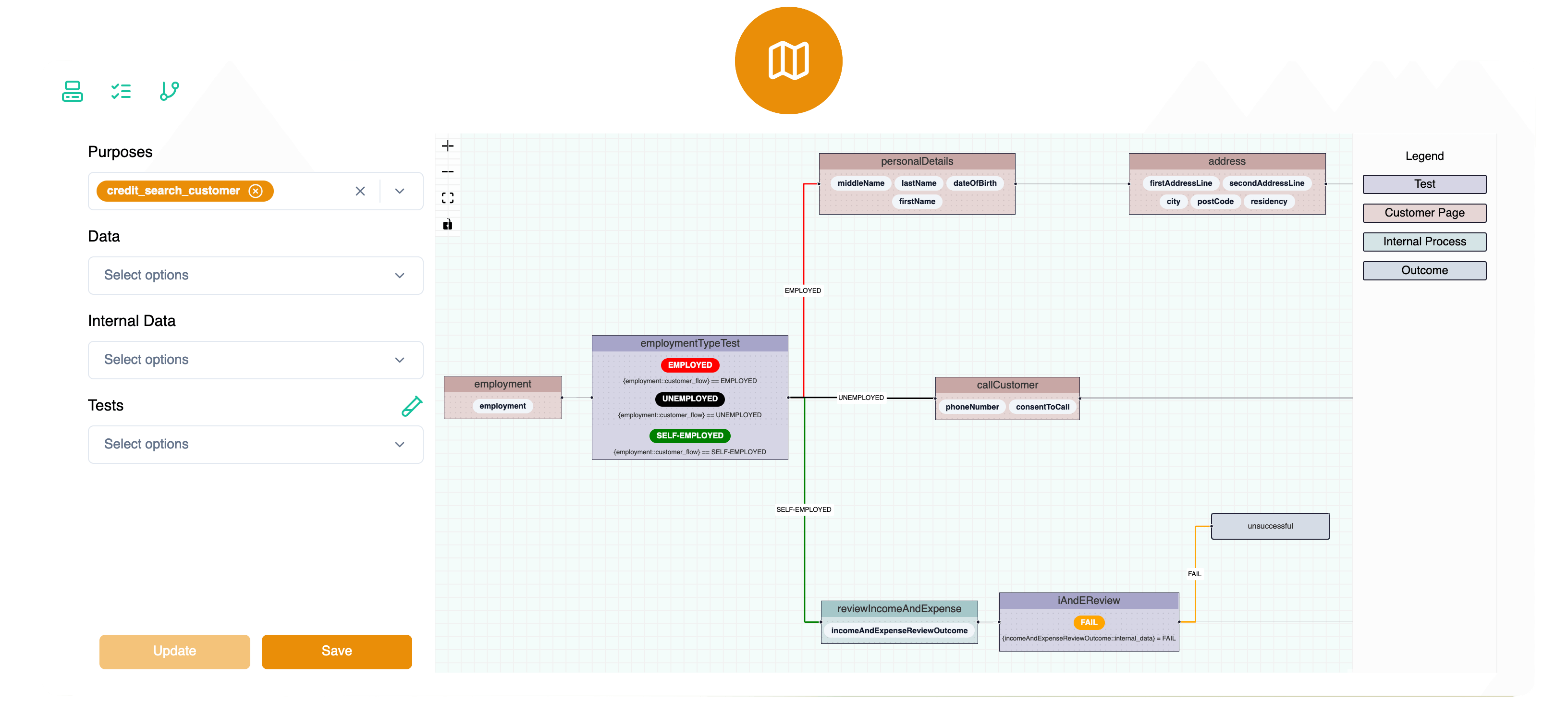Select the Outcome legend item
Image resolution: width=1568 pixels, height=725 pixels.
(x=1424, y=271)
